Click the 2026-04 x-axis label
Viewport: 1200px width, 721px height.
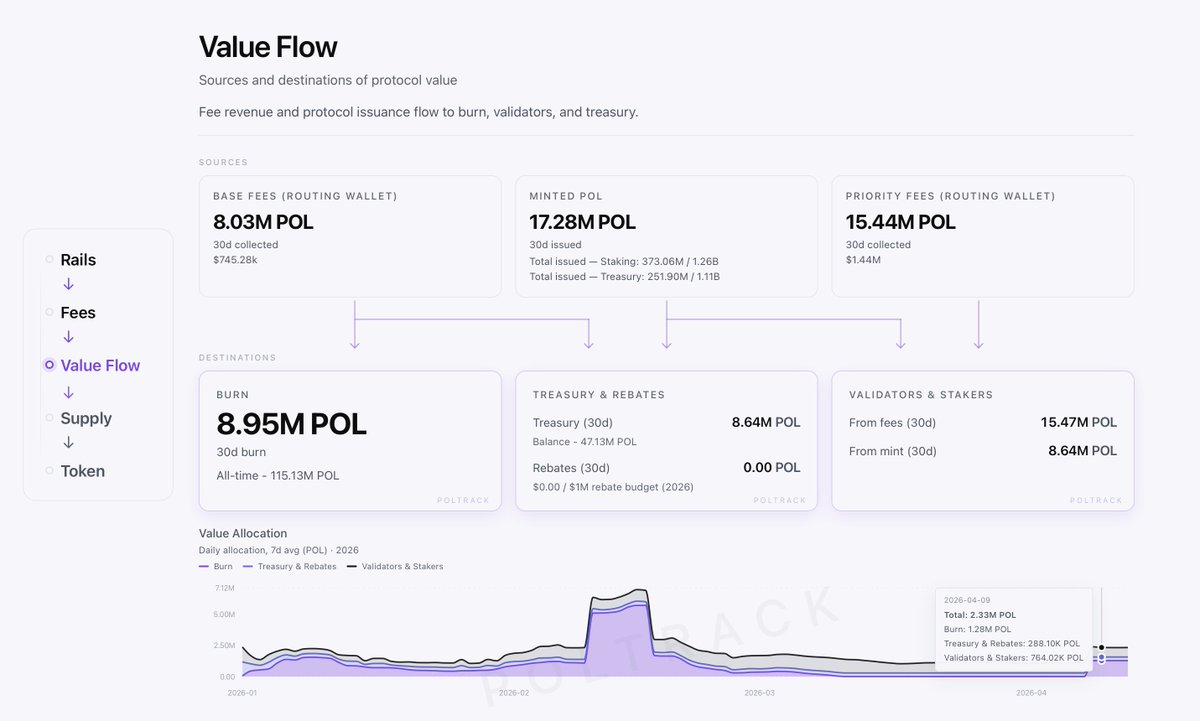(x=1031, y=692)
